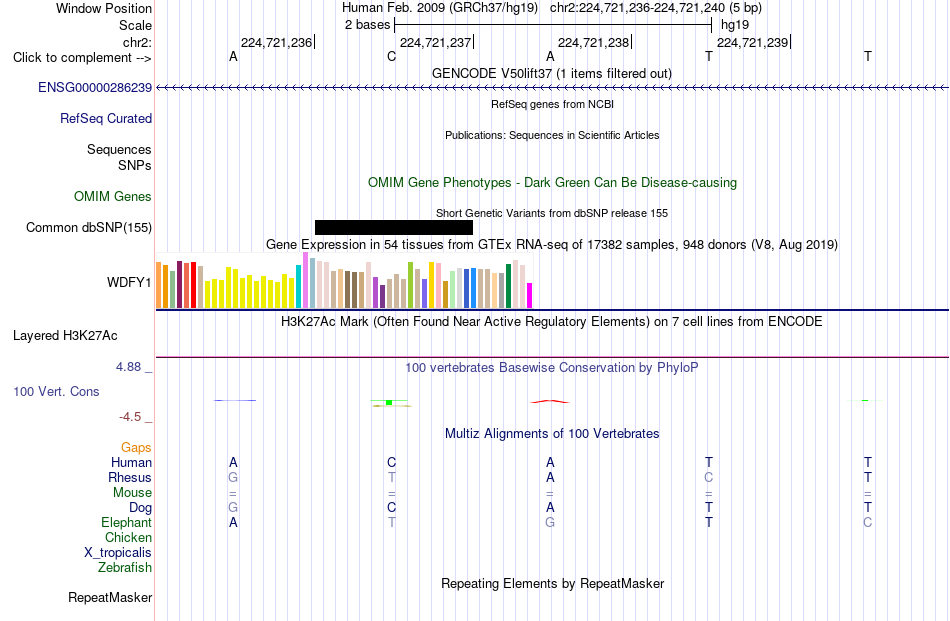
Task: Click coordinate label 224,721,239
Action: click(752, 42)
